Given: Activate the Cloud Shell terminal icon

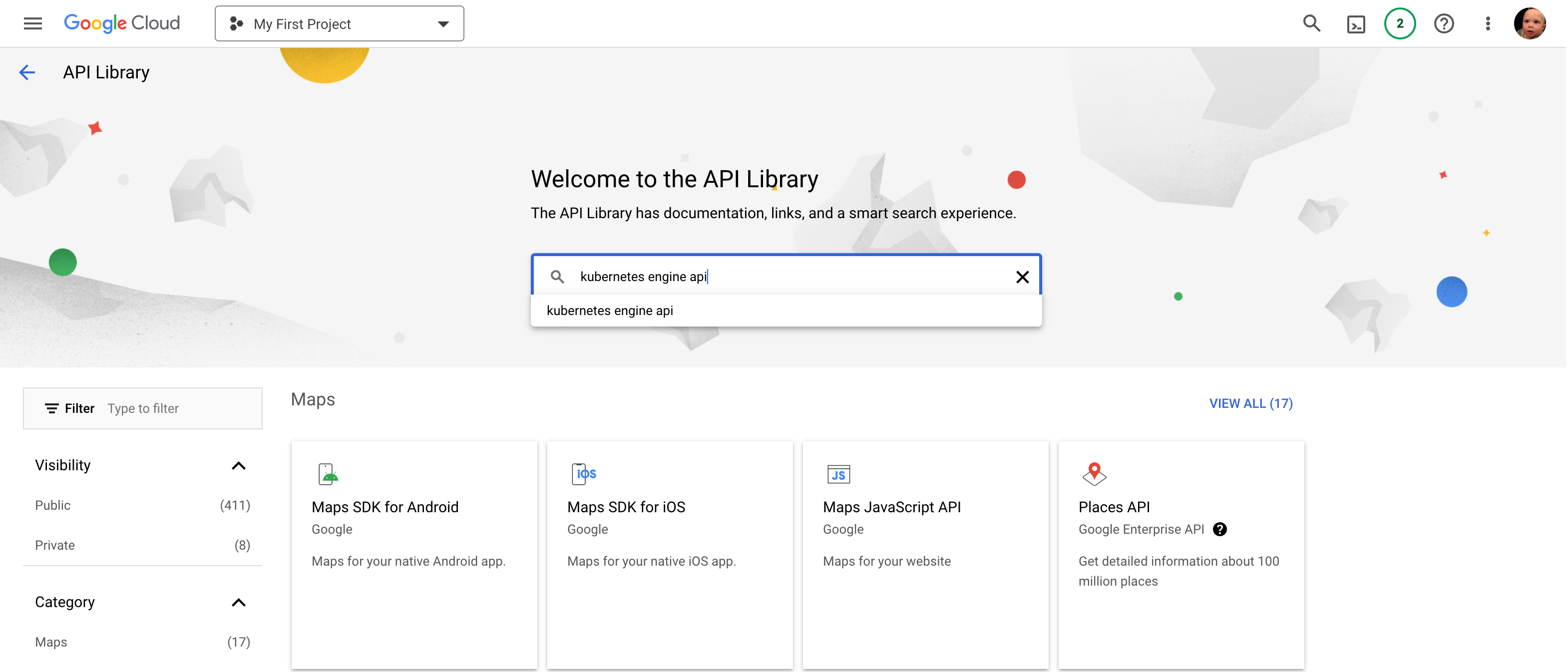Looking at the screenshot, I should pyautogui.click(x=1356, y=23).
